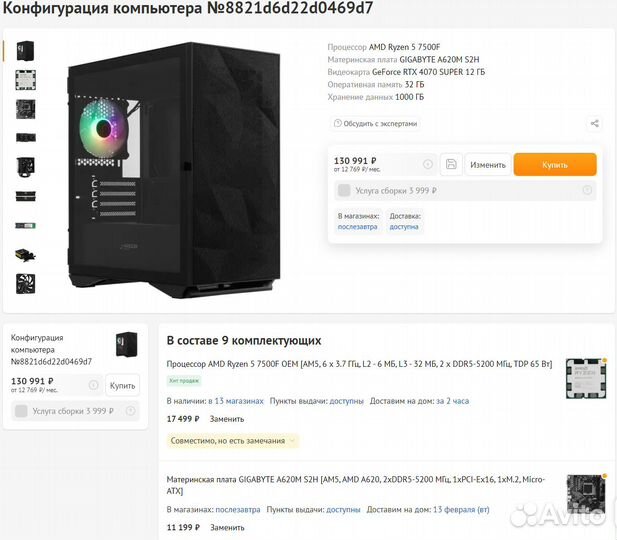This screenshot has width=617, height=540.
Task: Open the info icon in sidebar assembly row
Action: click(x=130, y=411)
